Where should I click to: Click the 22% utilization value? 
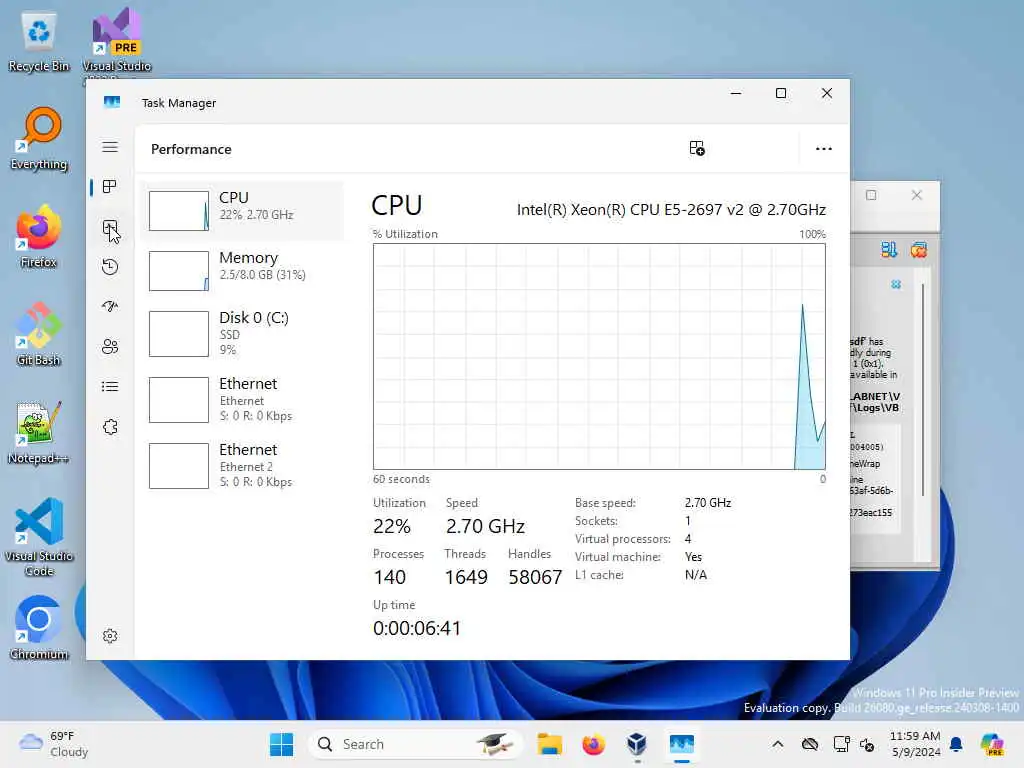point(392,526)
